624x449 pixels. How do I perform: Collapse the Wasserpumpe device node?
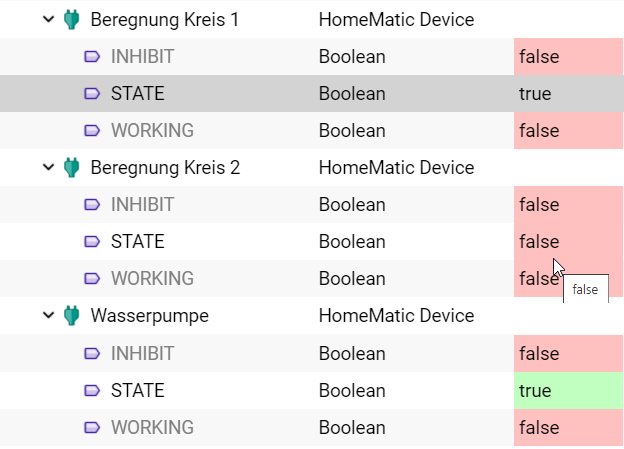click(48, 316)
